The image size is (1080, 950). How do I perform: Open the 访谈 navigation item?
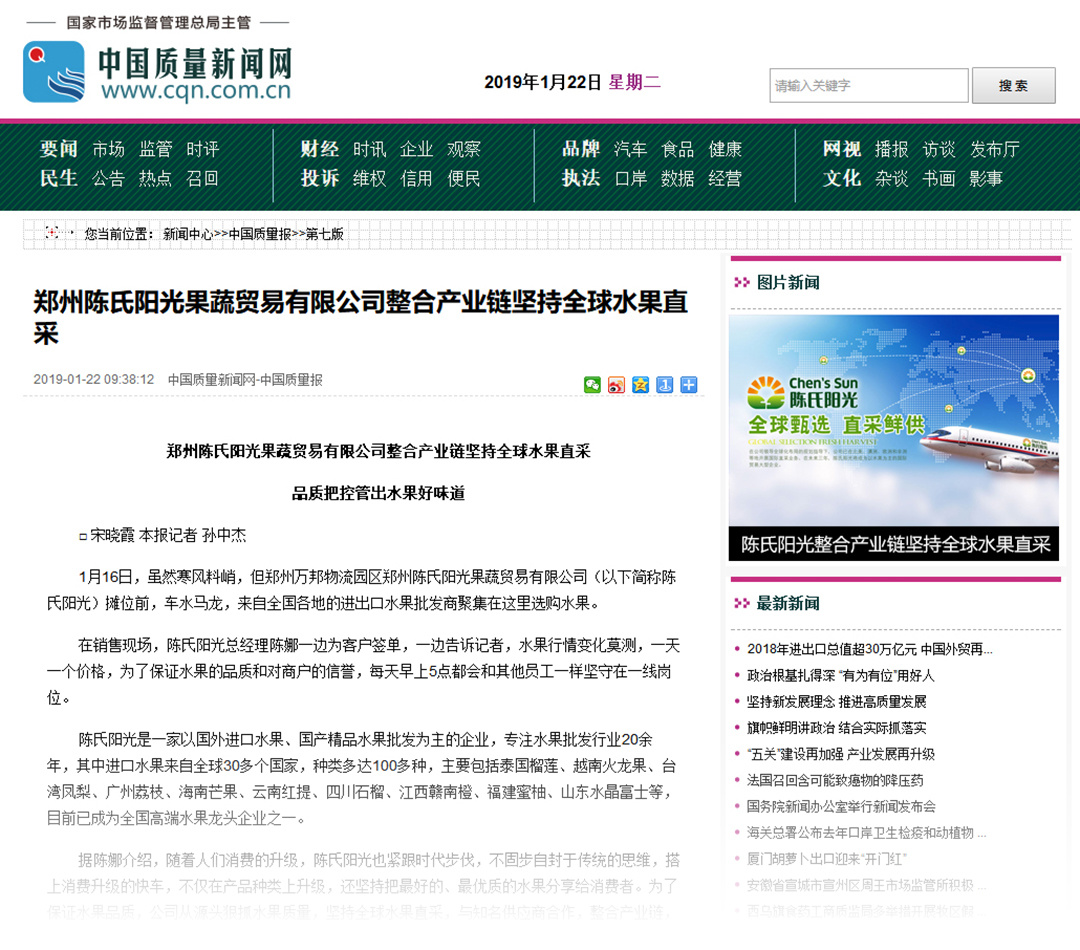click(x=939, y=149)
